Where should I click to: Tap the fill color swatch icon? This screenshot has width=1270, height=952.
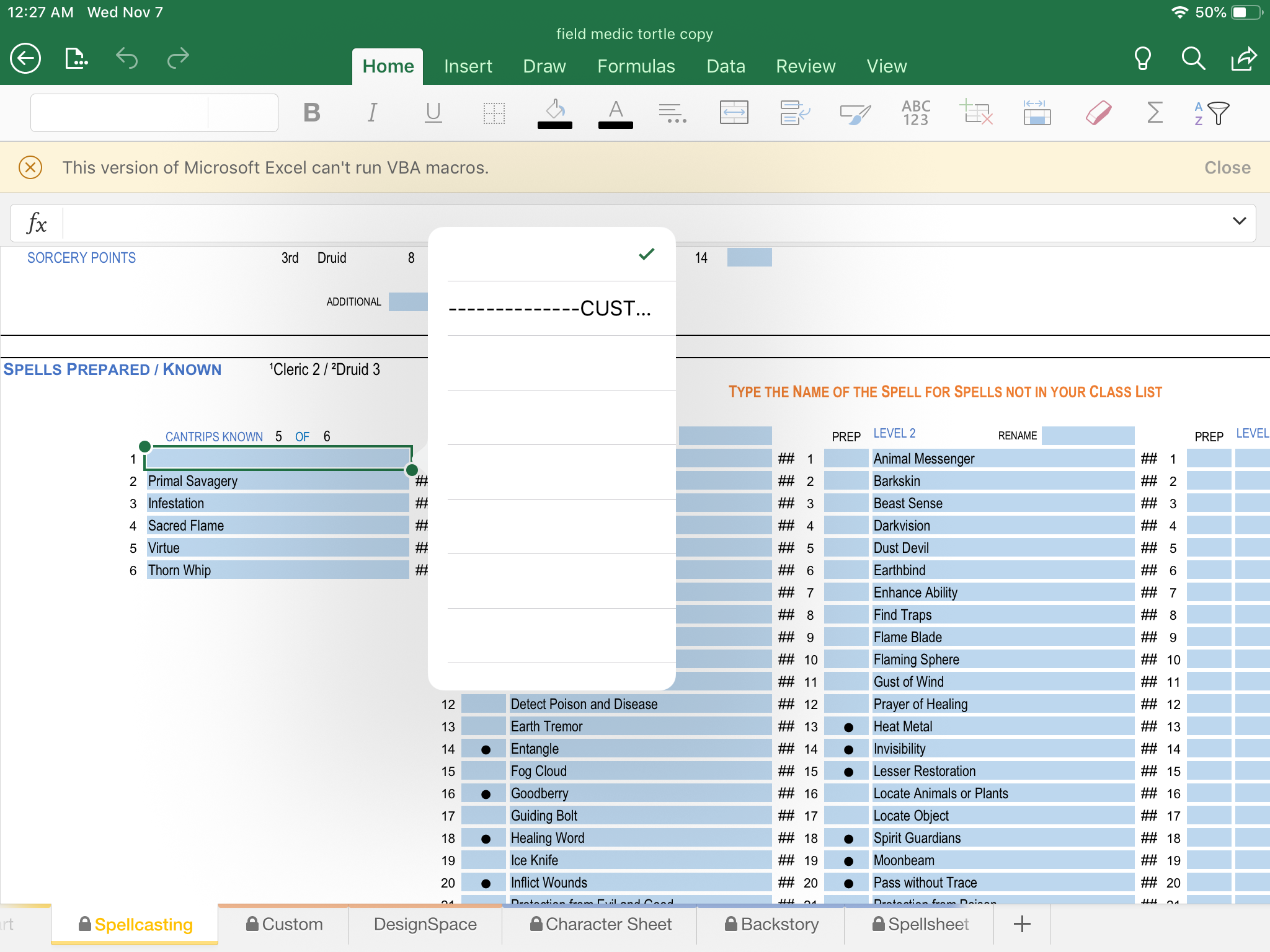pyautogui.click(x=554, y=113)
